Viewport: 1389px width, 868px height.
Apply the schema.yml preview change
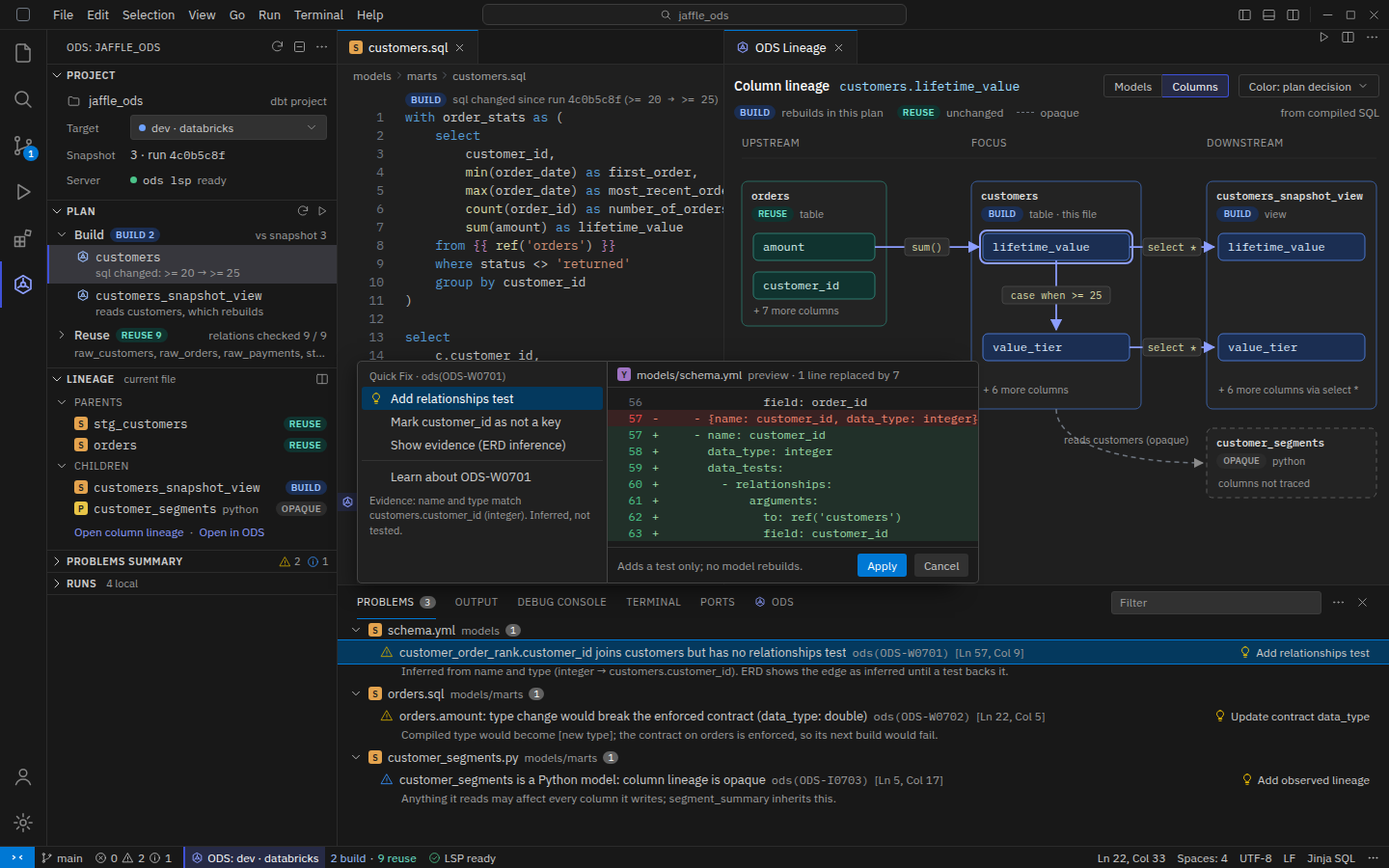click(882, 566)
